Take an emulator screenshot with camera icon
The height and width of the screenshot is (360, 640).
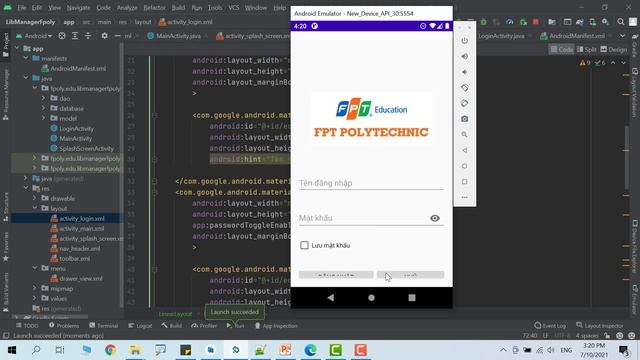(464, 119)
